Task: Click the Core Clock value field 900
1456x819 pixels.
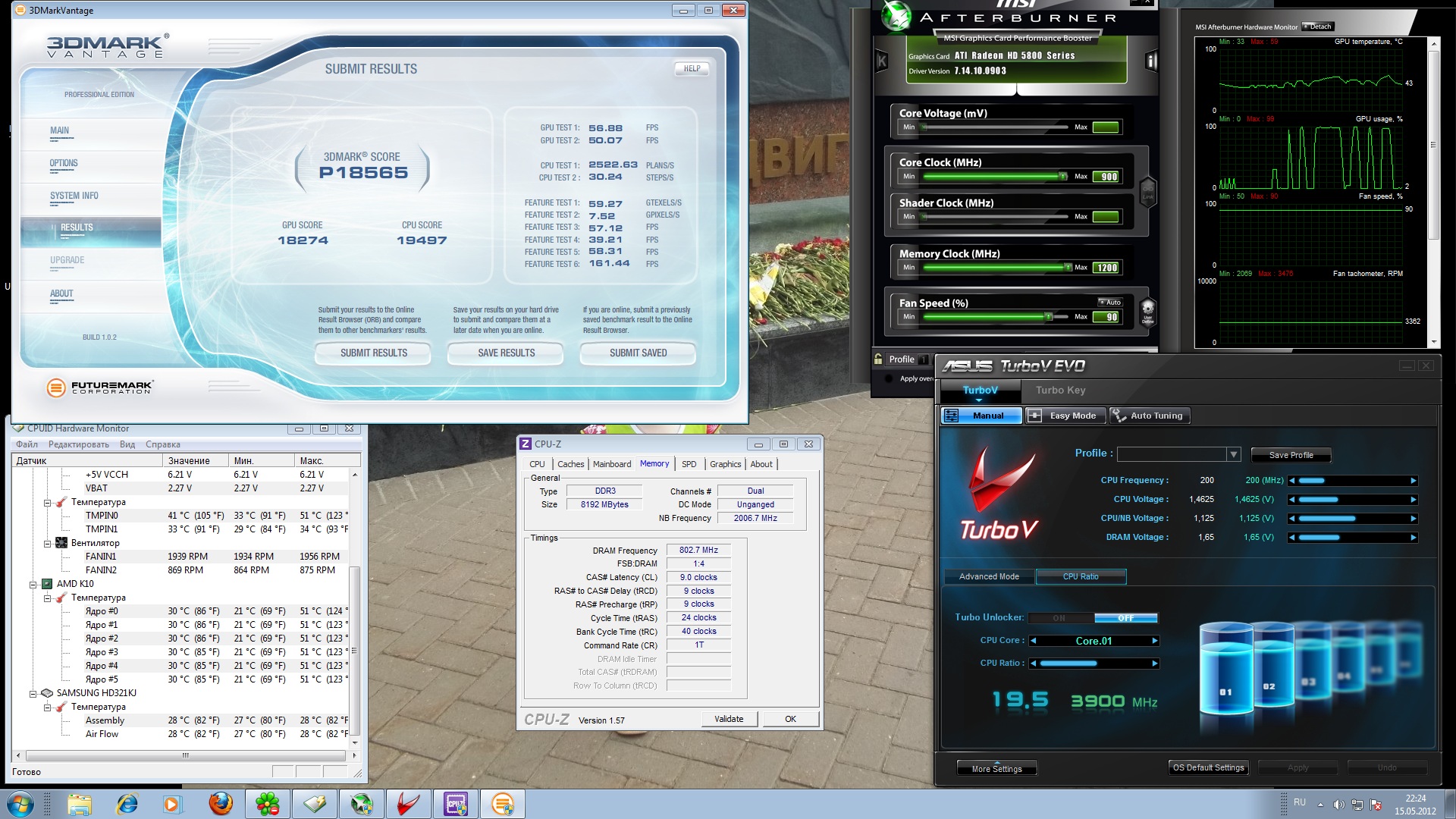Action: click(x=1106, y=177)
